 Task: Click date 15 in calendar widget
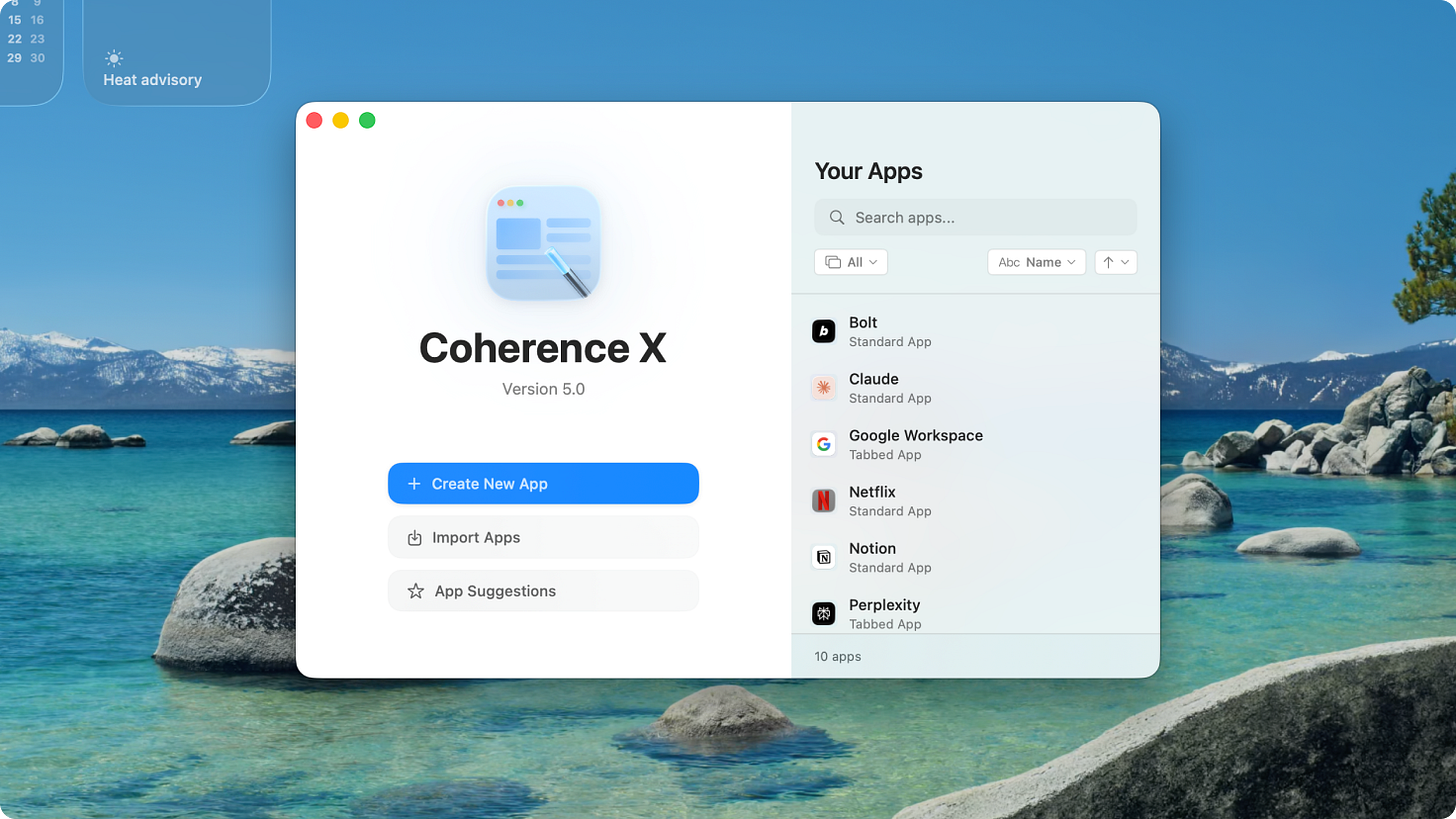(x=14, y=20)
